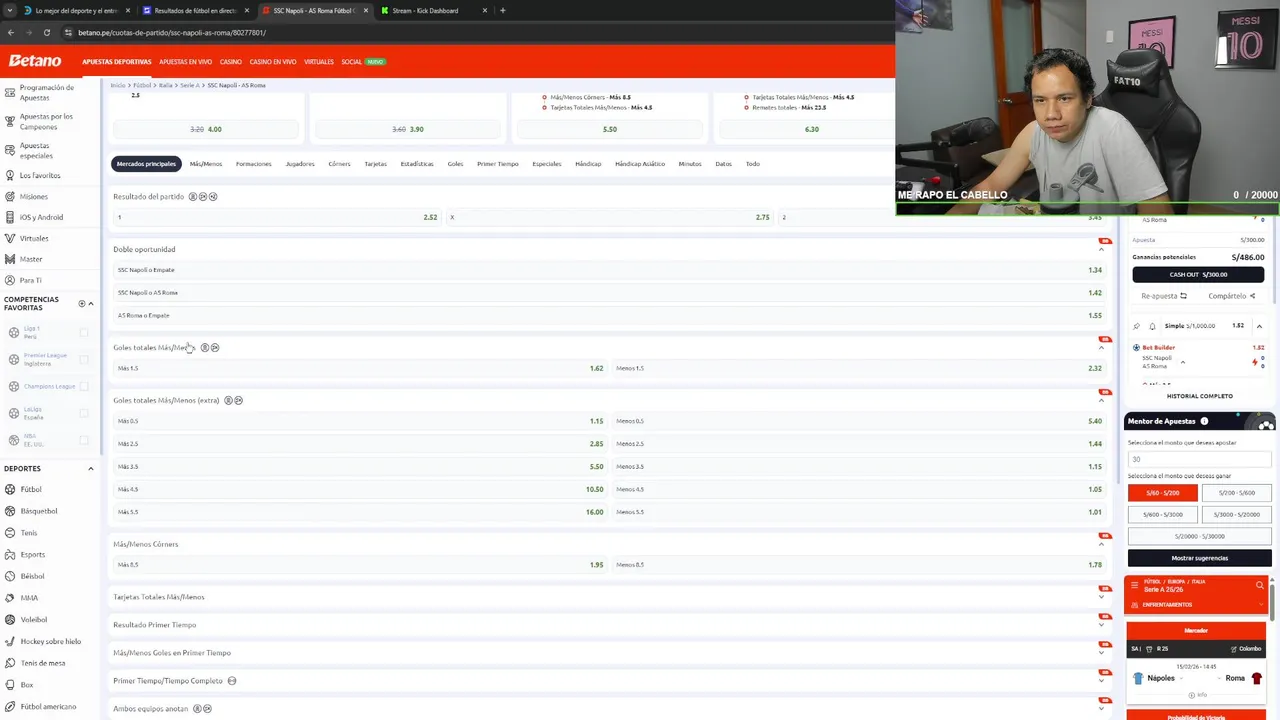Click the Mentor de Apuestas info icon

tap(1204, 421)
